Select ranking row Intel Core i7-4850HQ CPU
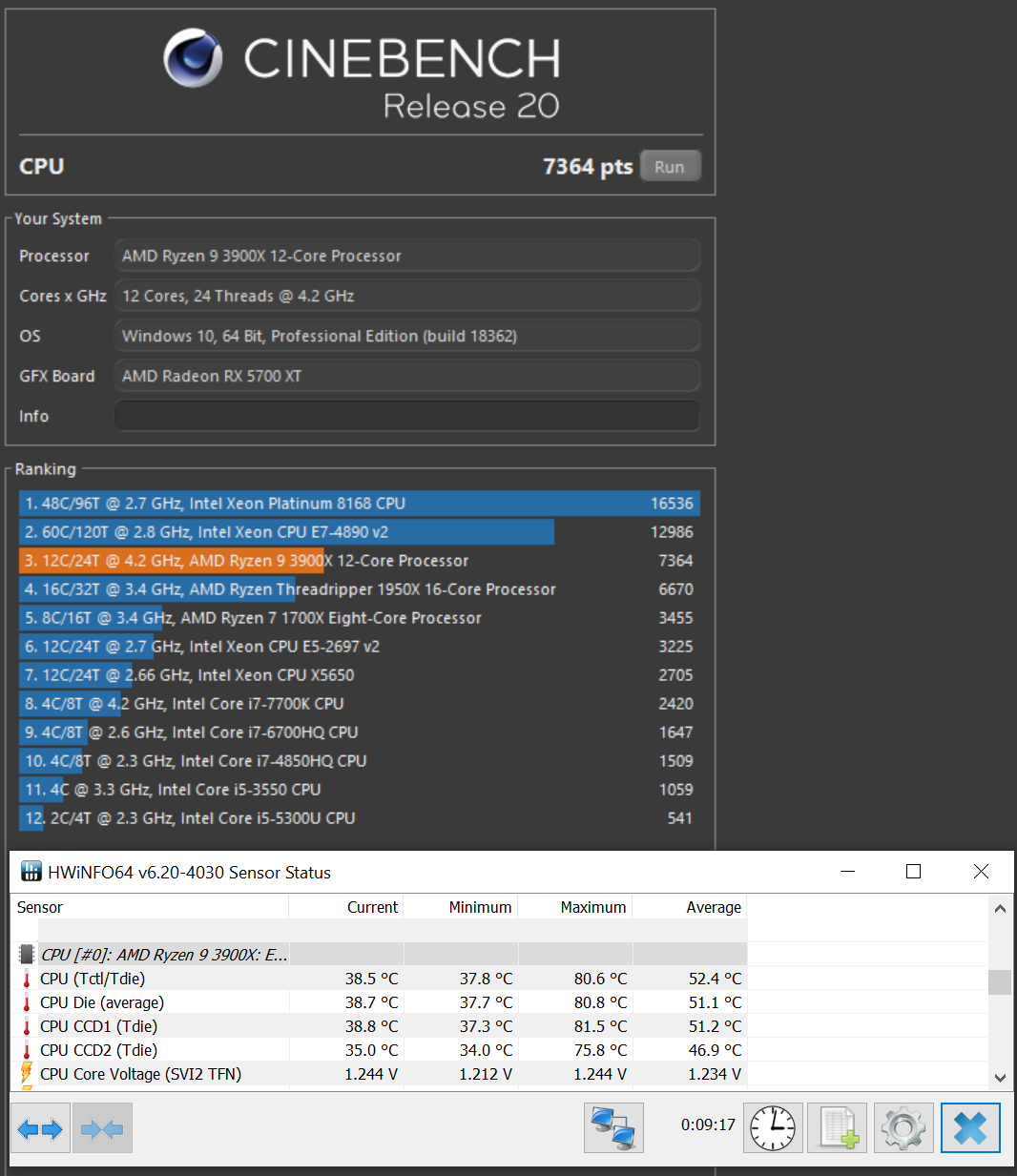 [x=360, y=761]
